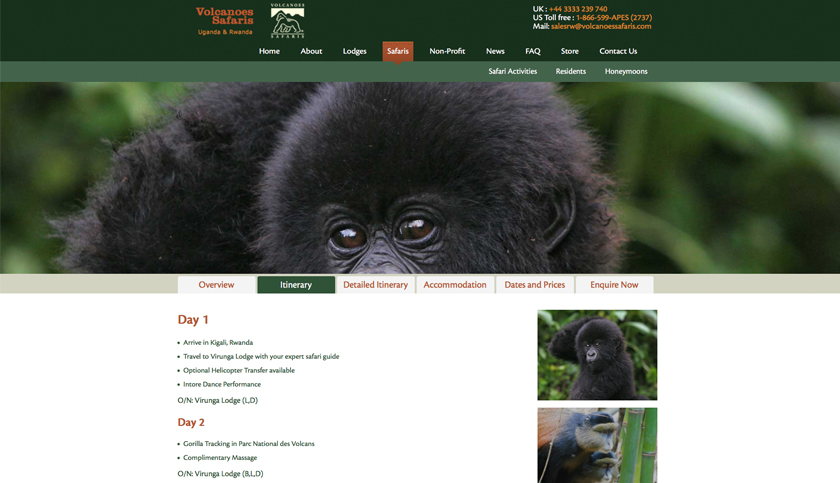Open Contact Us in the menu
The image size is (840, 483).
(618, 51)
